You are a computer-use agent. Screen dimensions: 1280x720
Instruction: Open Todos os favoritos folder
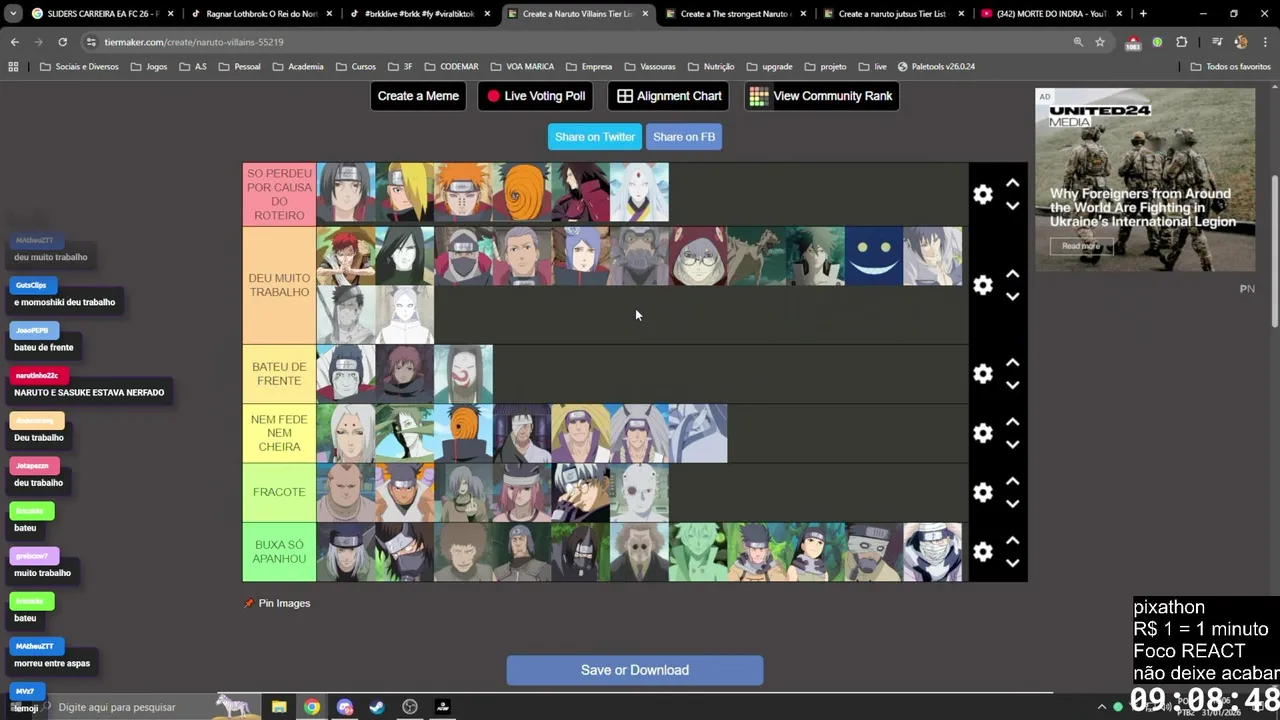pyautogui.click(x=1230, y=67)
